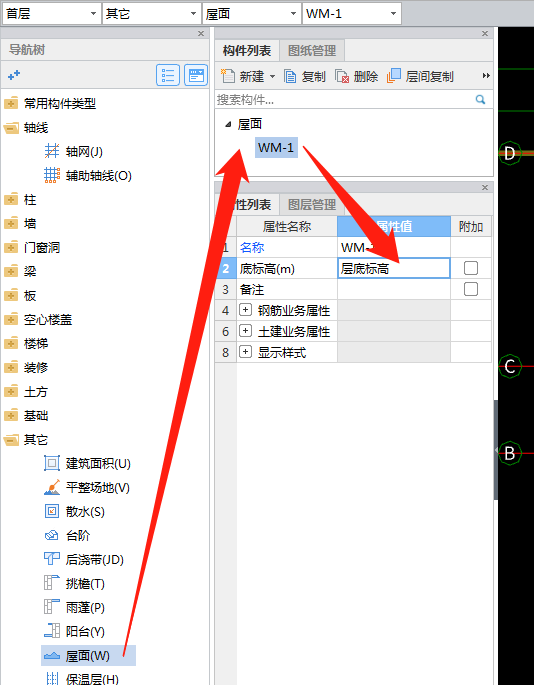
Task: Select 辅助轴线(O) auxiliary axis item
Action: point(88,176)
